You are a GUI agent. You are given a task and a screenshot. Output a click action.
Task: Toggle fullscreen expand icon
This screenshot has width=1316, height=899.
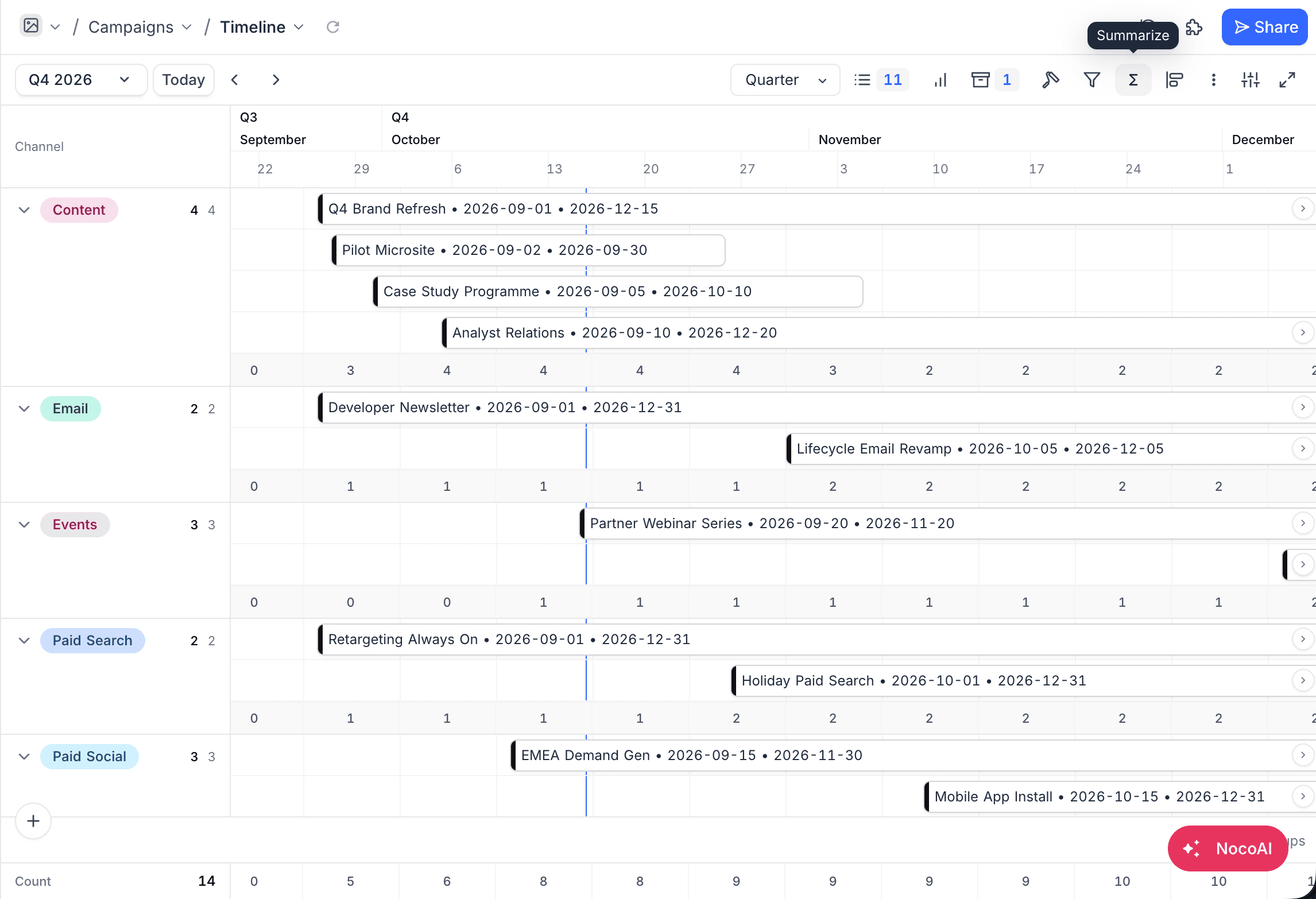point(1287,80)
